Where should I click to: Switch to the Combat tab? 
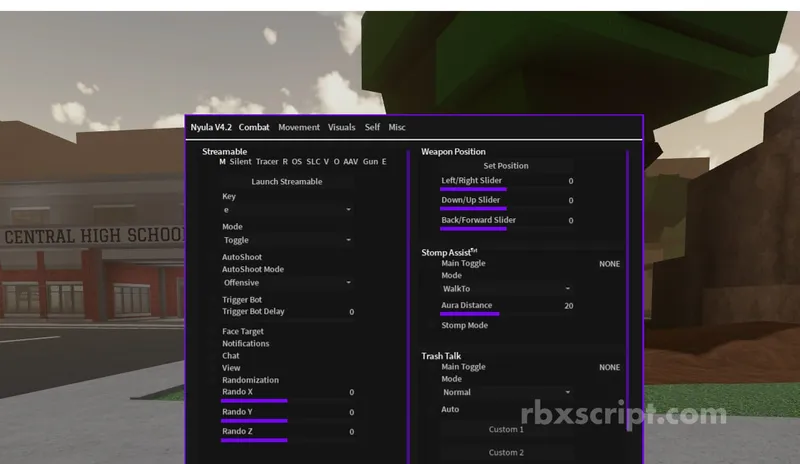point(254,127)
